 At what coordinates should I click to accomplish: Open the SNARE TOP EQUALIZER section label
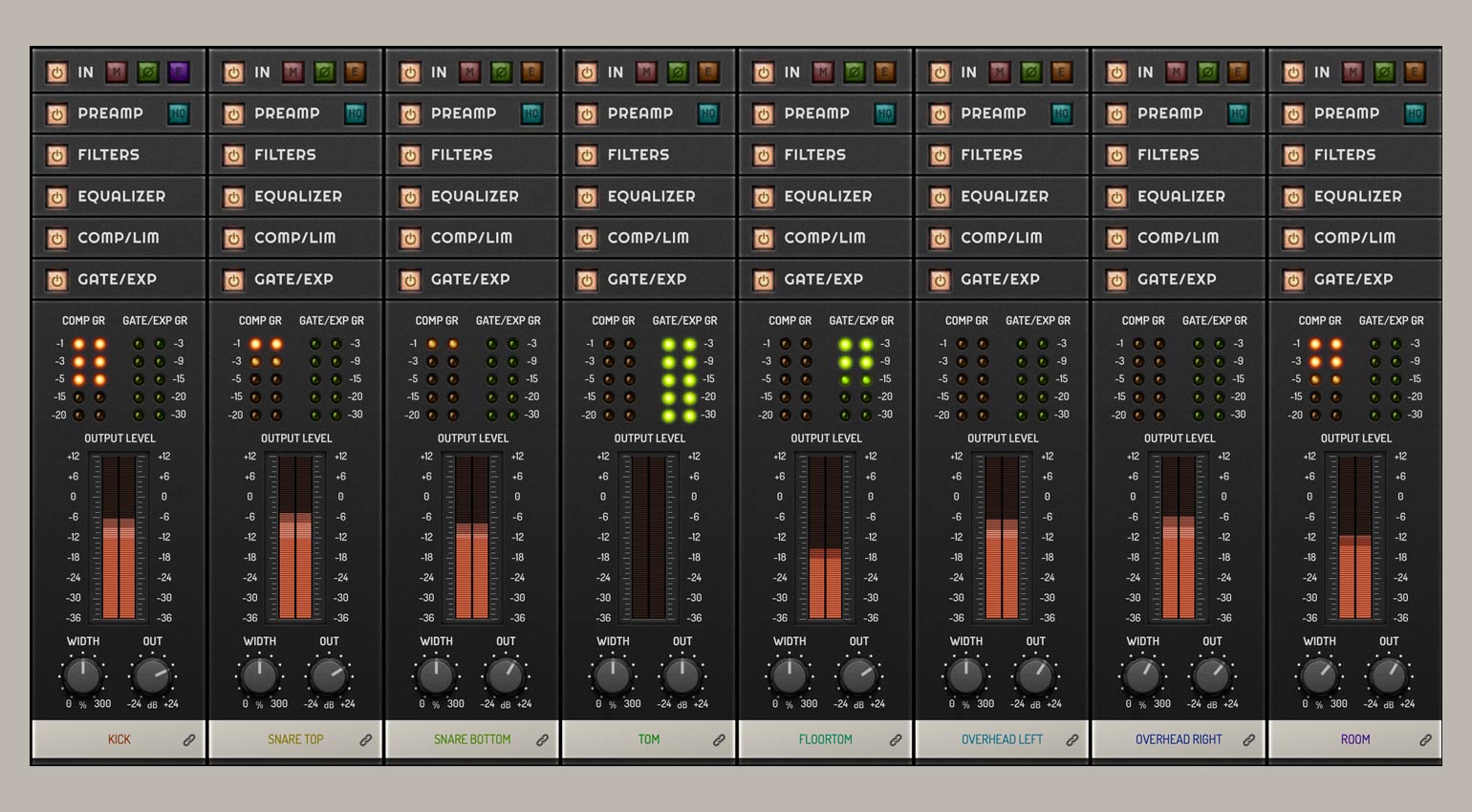pyautogui.click(x=298, y=196)
